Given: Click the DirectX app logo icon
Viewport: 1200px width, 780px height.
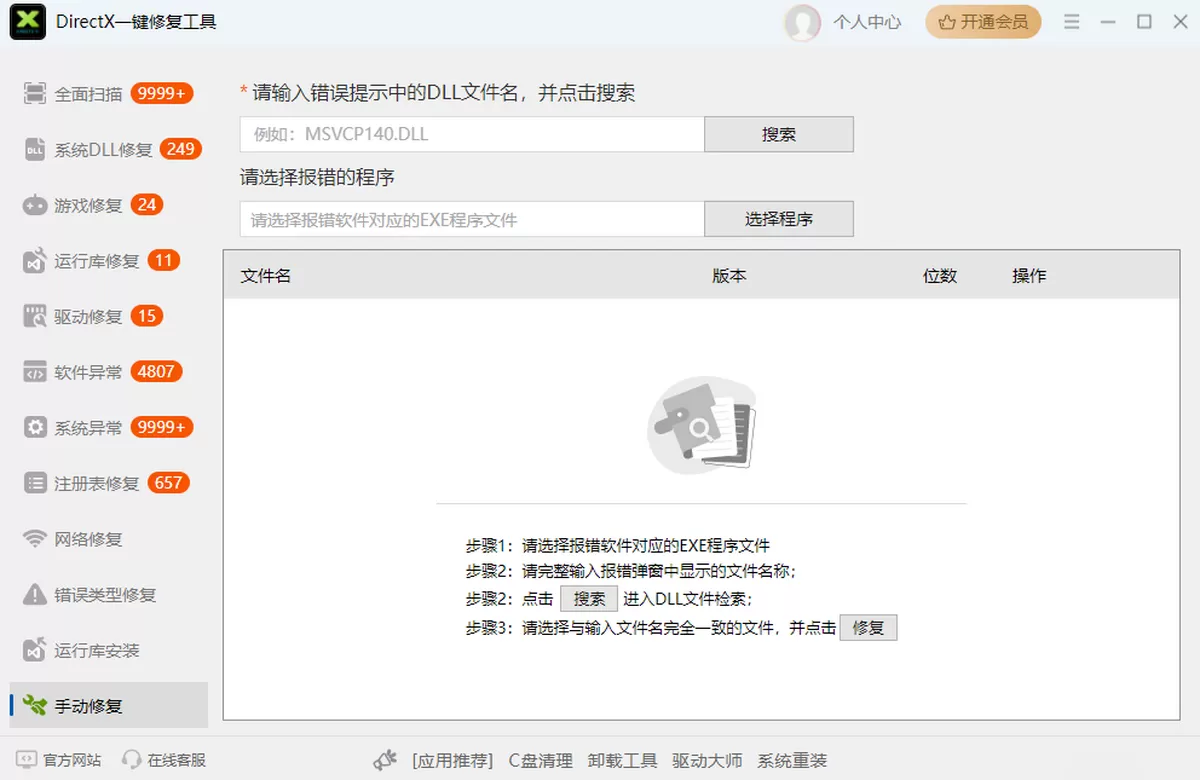Looking at the screenshot, I should point(27,22).
